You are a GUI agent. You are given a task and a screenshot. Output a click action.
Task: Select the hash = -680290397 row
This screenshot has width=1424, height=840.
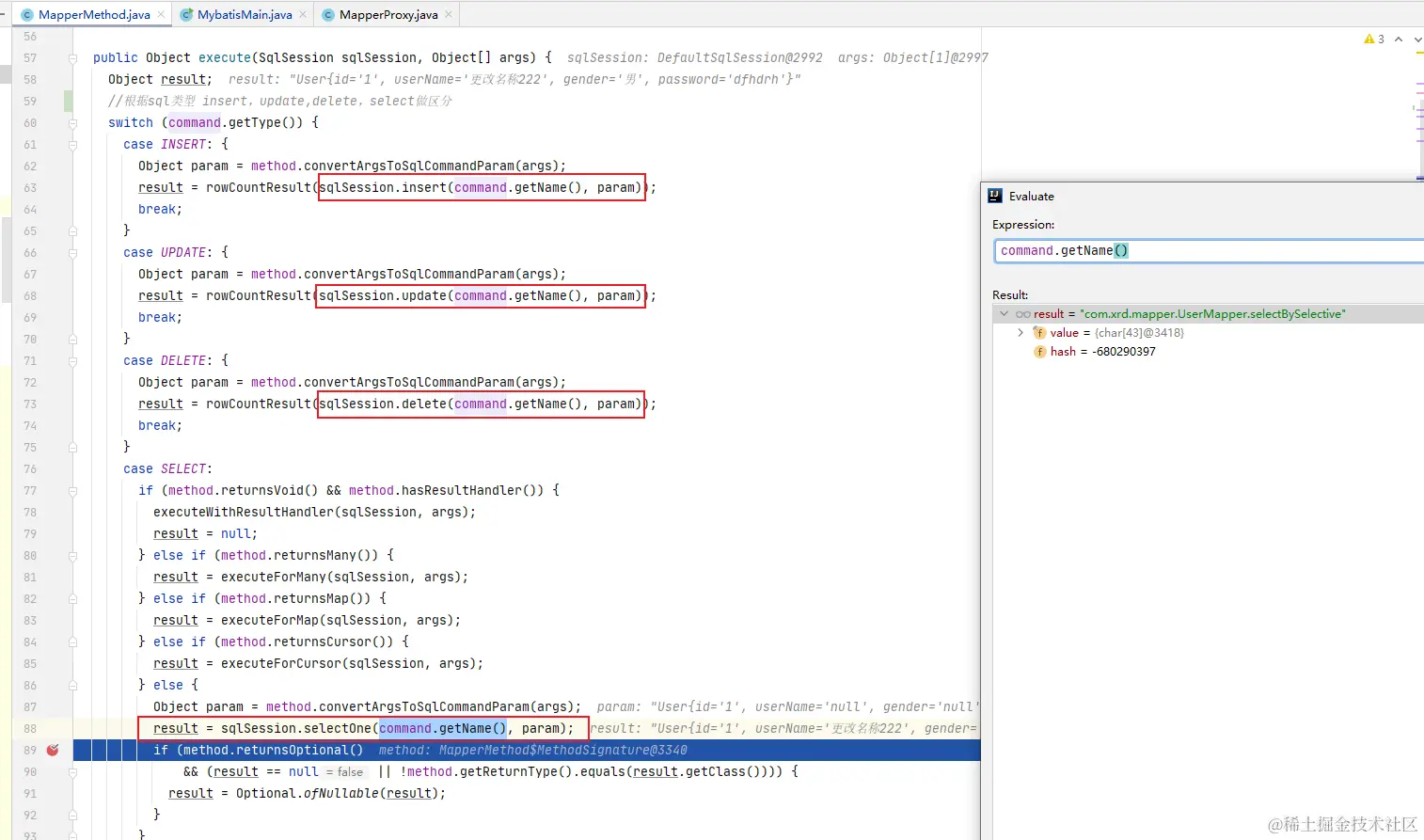coord(1209,351)
